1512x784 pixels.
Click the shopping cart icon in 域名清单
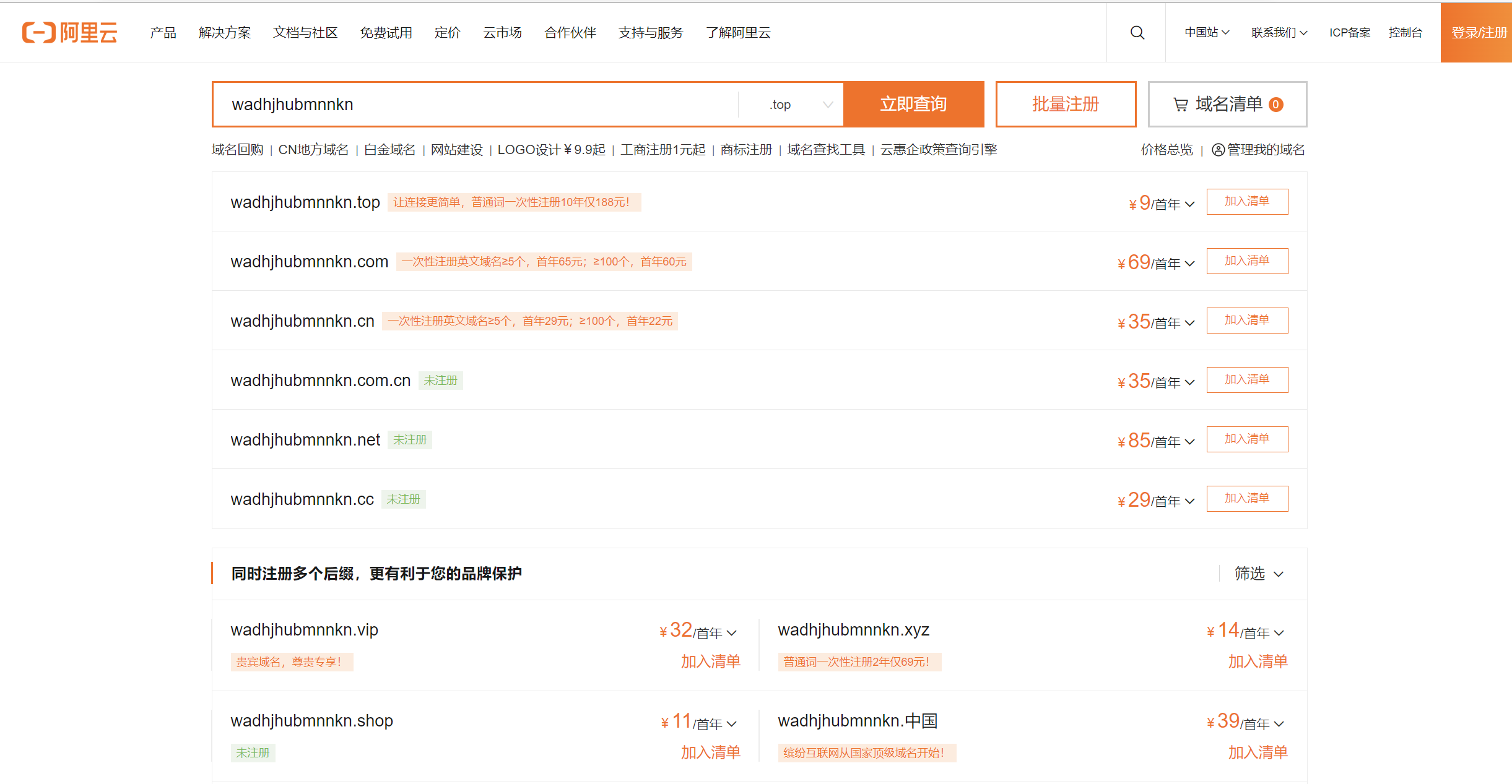(1181, 105)
